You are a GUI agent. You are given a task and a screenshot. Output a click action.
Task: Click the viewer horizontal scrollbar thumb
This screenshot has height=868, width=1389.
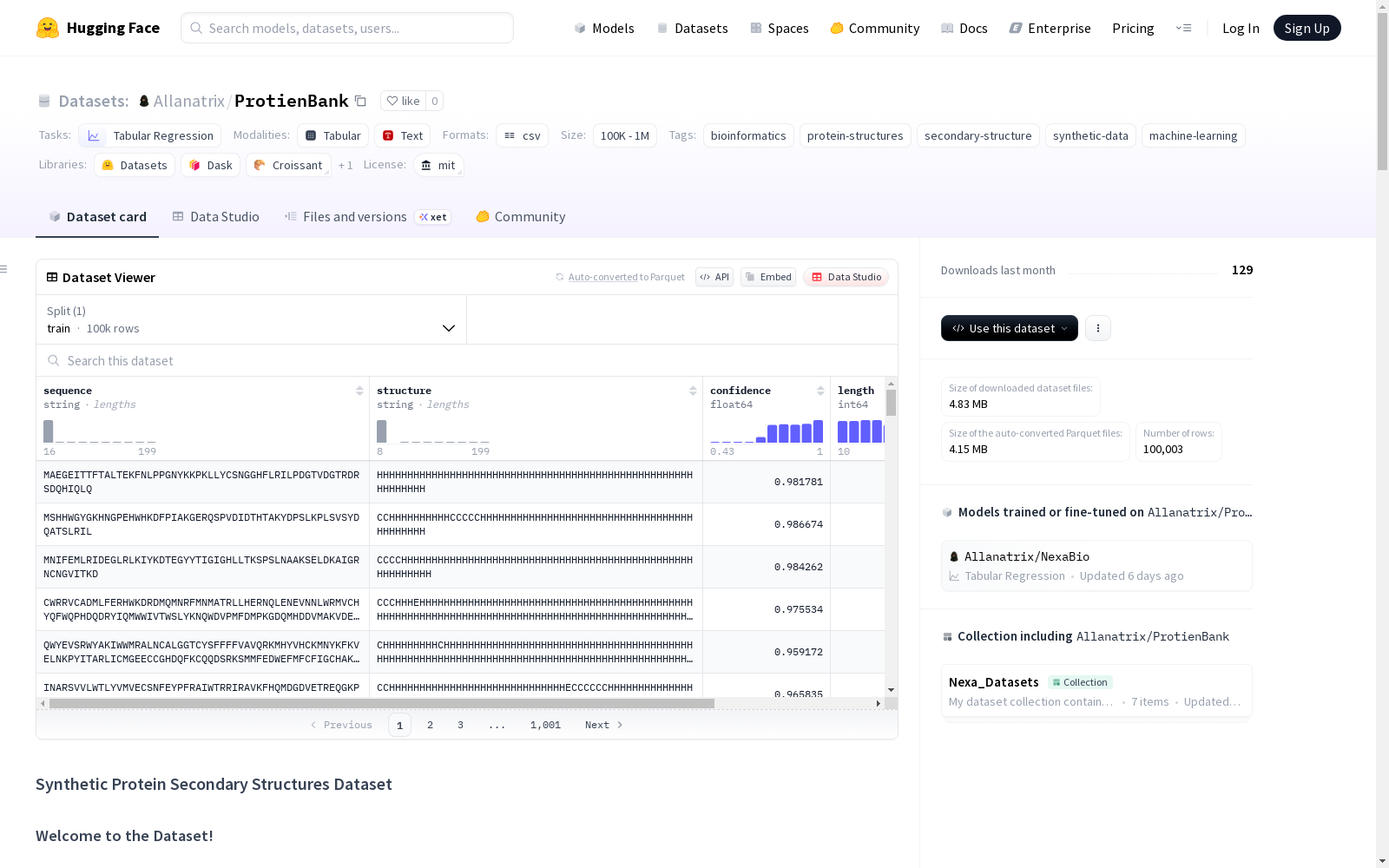[382, 703]
